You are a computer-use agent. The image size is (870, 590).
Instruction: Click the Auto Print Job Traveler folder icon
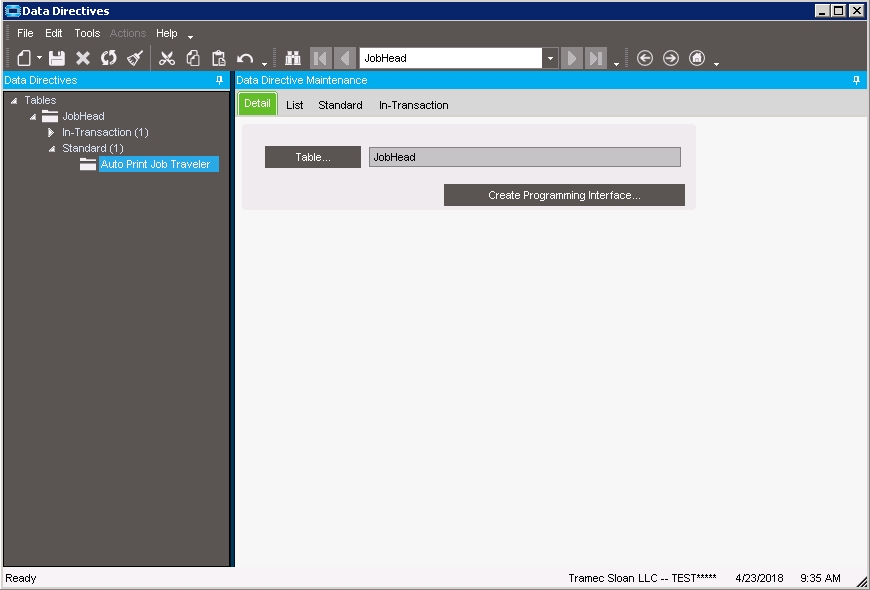pyautogui.click(x=88, y=164)
